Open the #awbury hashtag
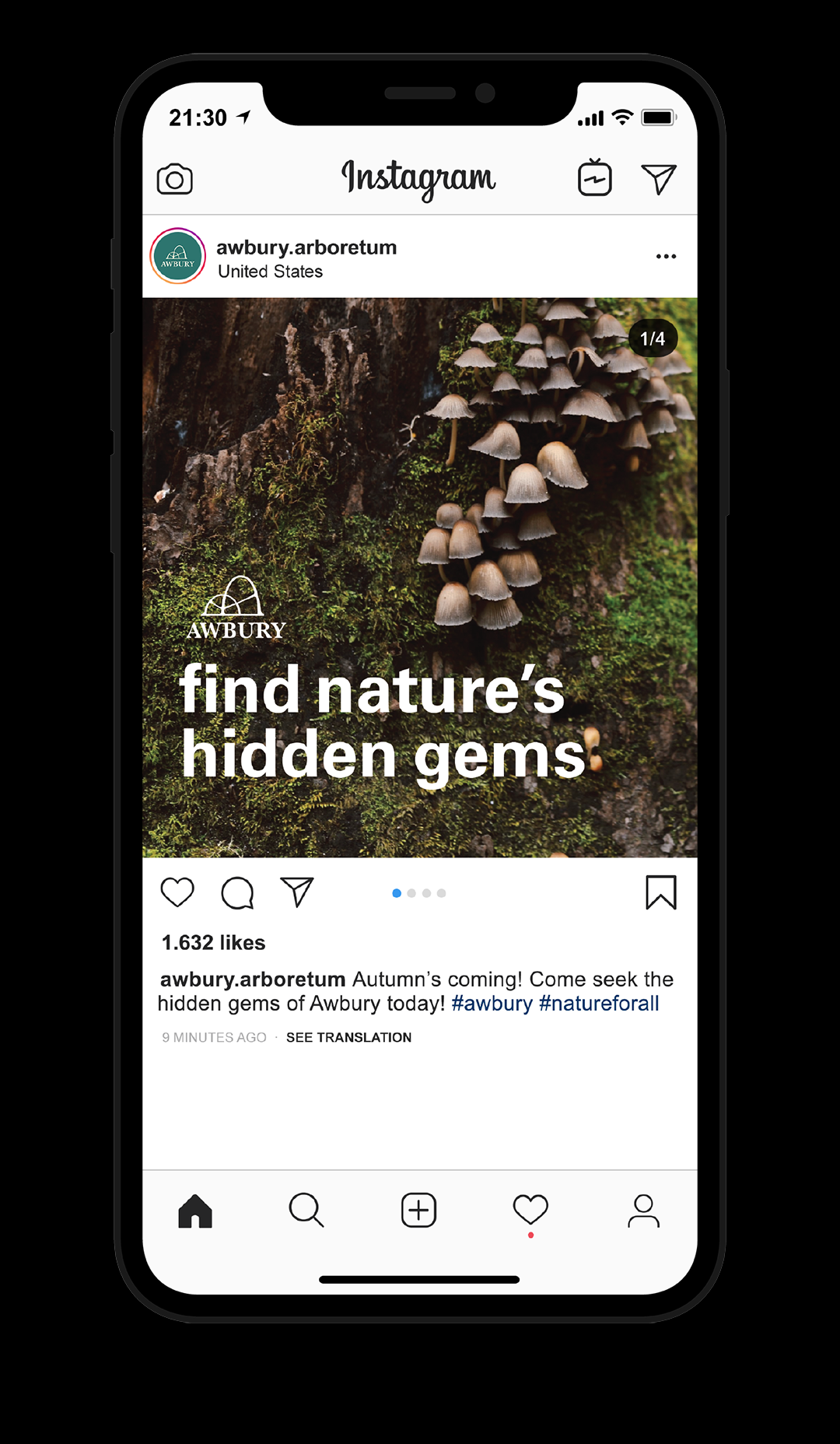 point(492,1003)
